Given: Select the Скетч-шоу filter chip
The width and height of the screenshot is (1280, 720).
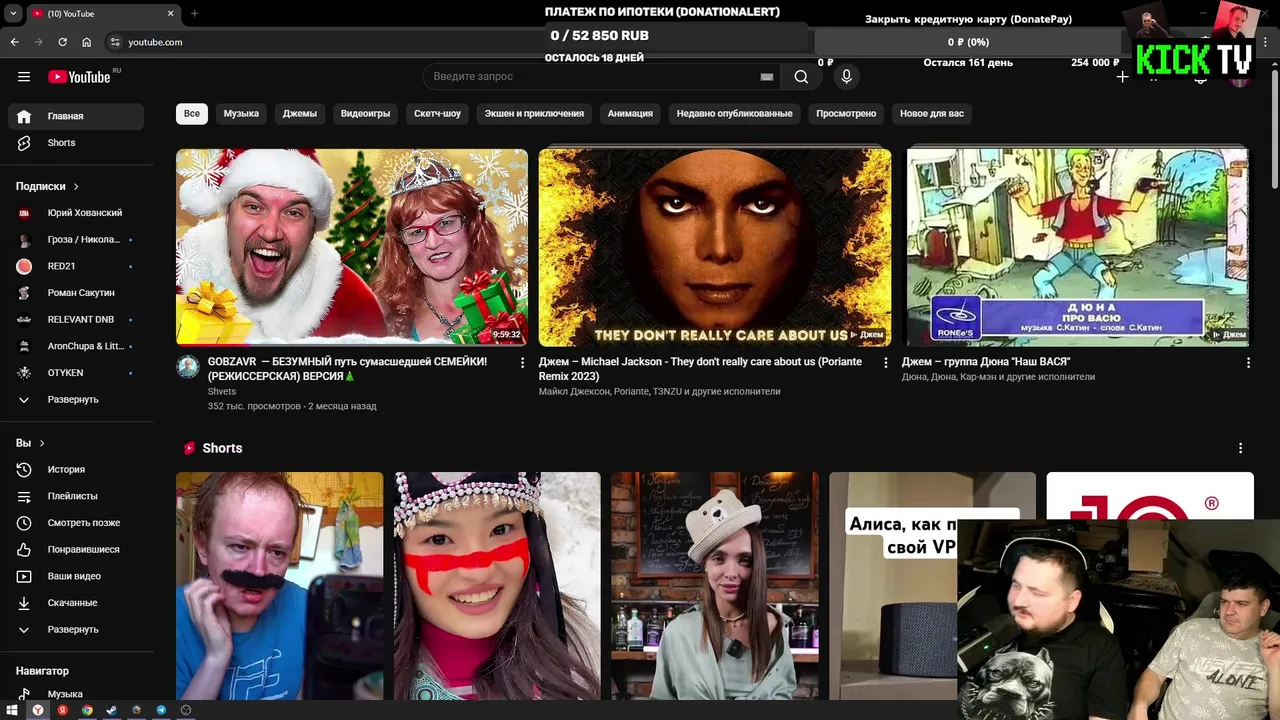Looking at the screenshot, I should coord(437,113).
